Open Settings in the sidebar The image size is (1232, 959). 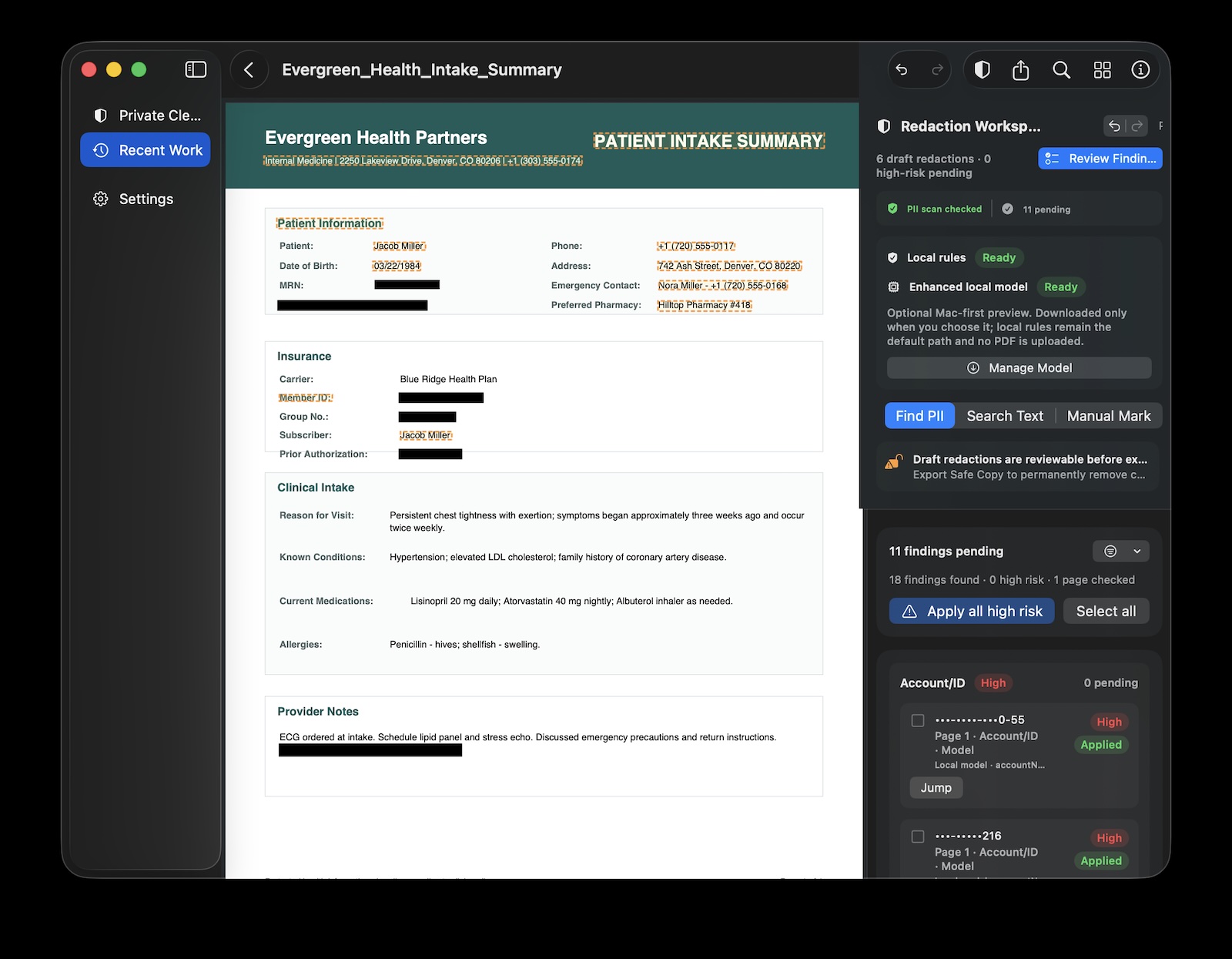[x=146, y=199]
